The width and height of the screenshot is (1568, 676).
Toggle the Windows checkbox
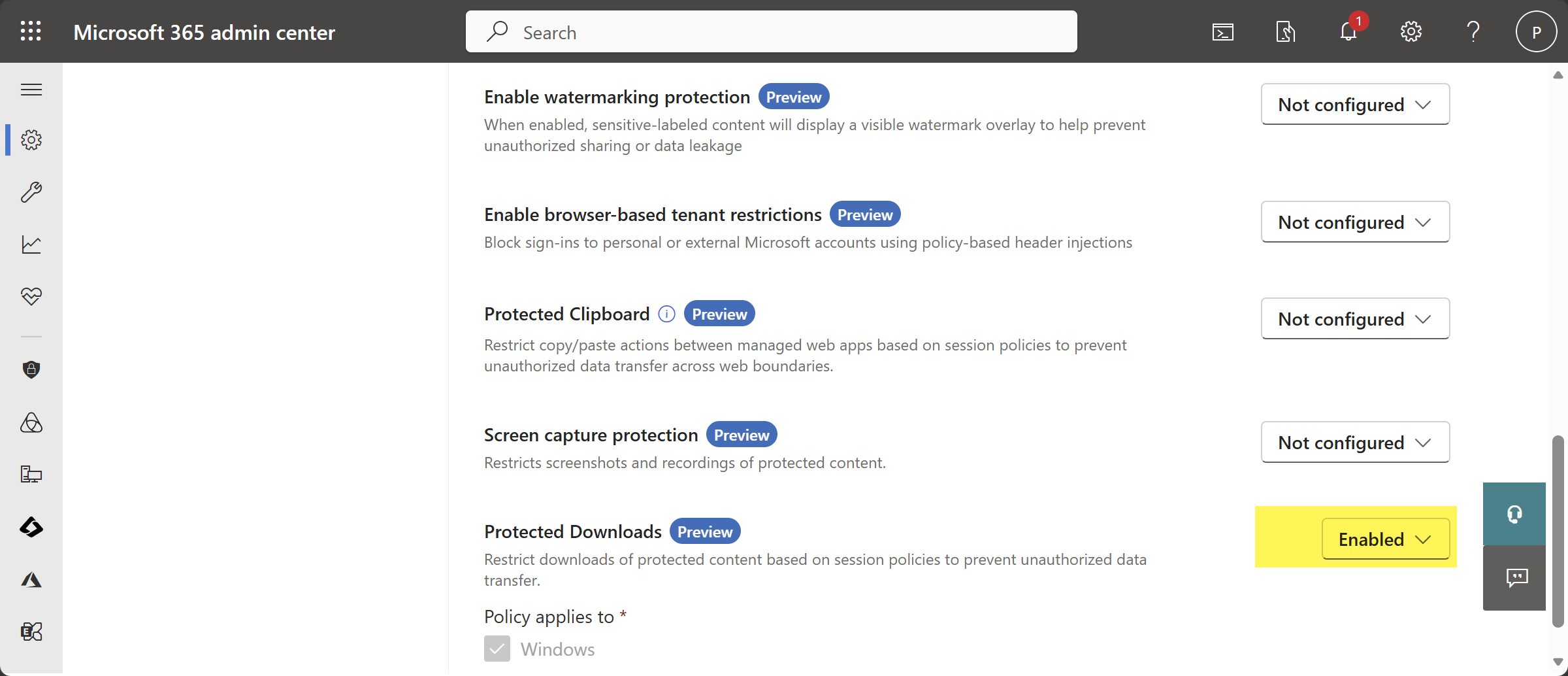click(497, 649)
